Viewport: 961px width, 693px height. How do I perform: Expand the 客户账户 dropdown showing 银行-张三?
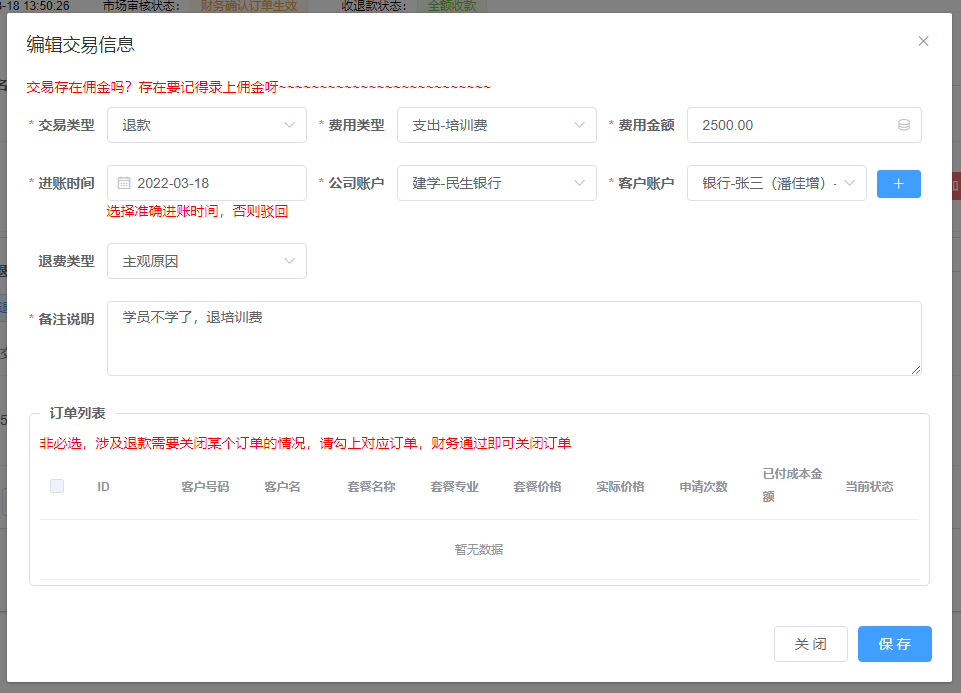(x=776, y=183)
